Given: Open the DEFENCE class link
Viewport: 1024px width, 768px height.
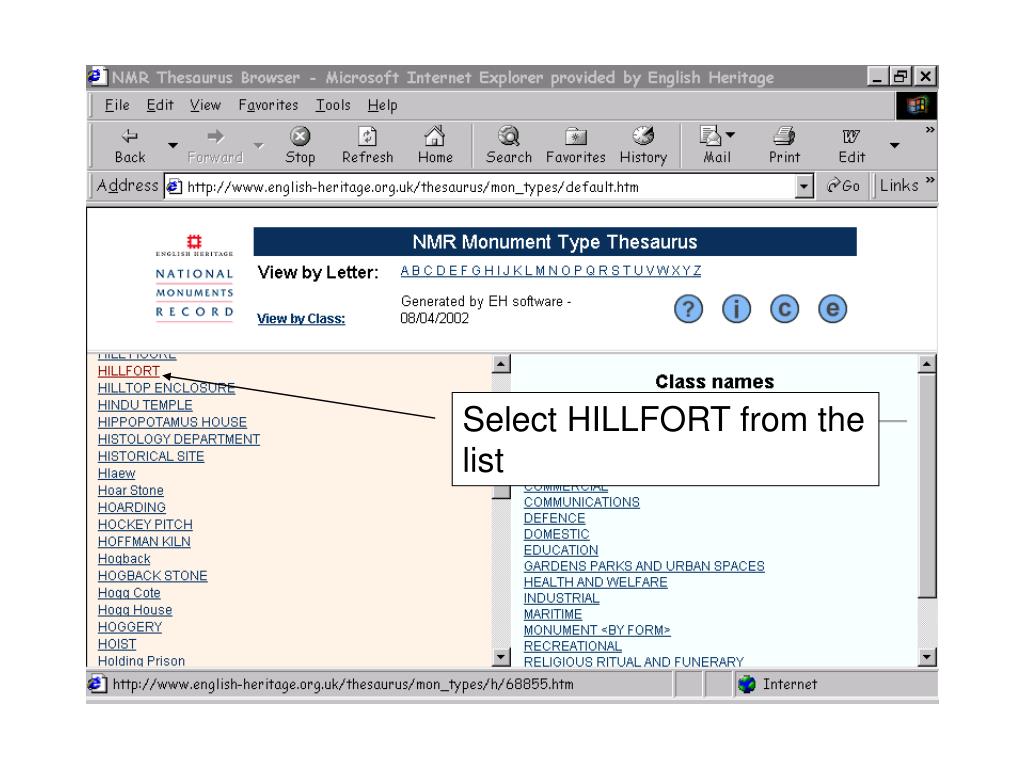Looking at the screenshot, I should click(554, 518).
